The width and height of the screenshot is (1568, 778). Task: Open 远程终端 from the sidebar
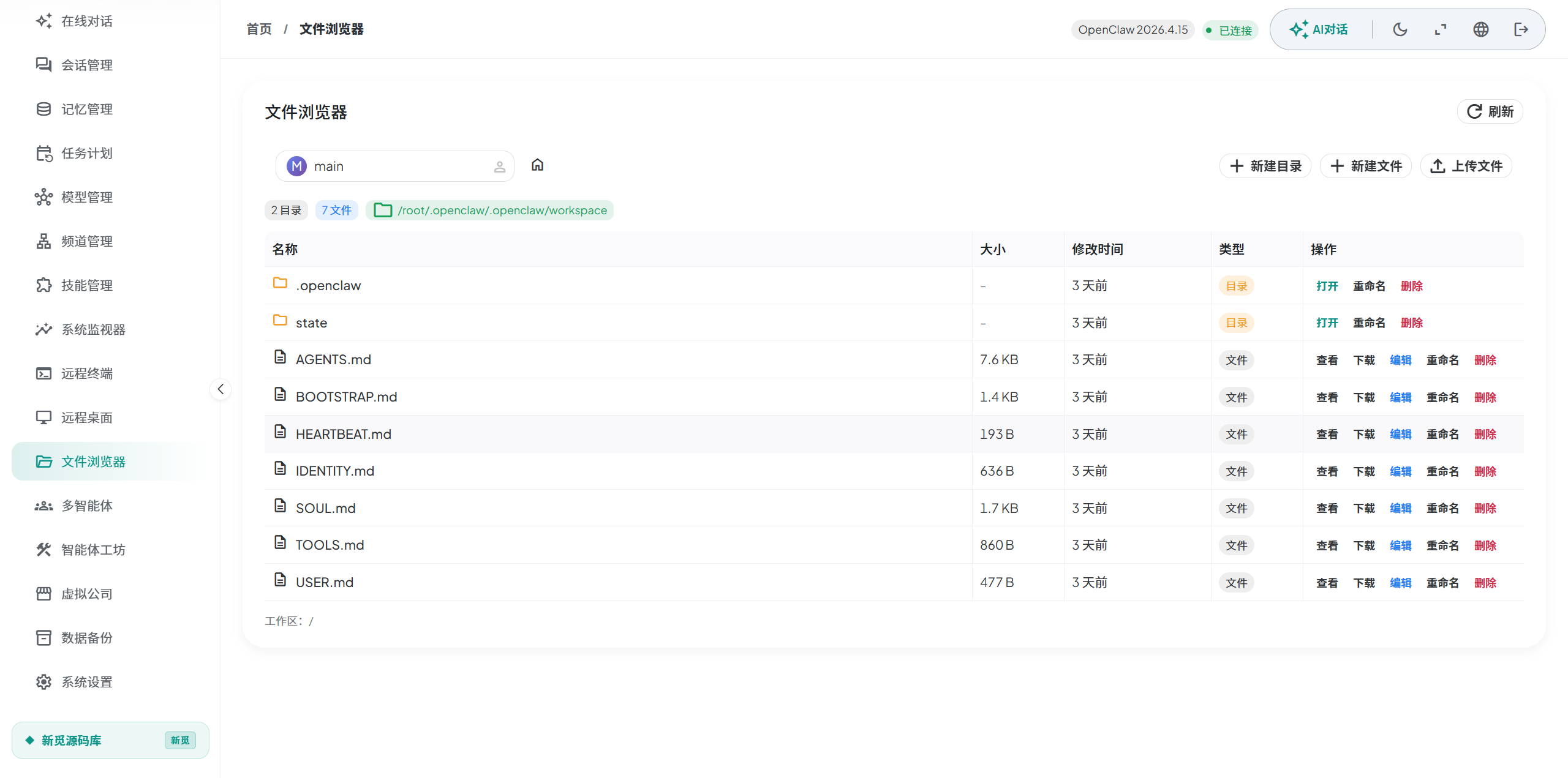click(x=87, y=373)
